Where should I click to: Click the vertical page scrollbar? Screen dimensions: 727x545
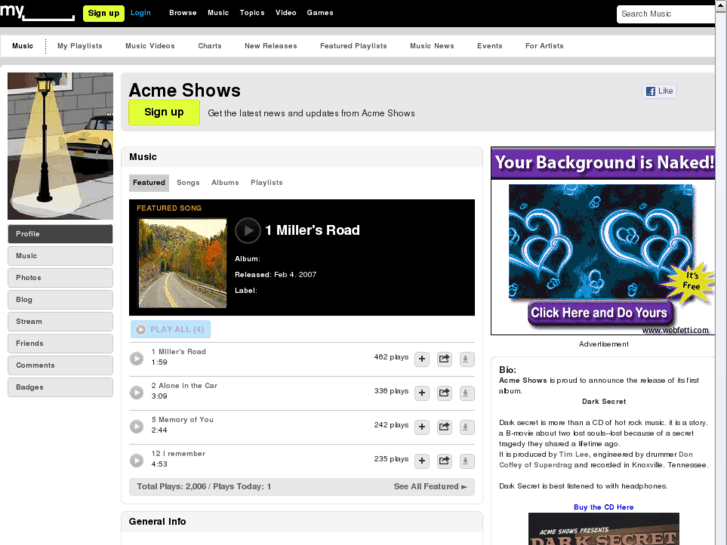pyautogui.click(x=721, y=278)
